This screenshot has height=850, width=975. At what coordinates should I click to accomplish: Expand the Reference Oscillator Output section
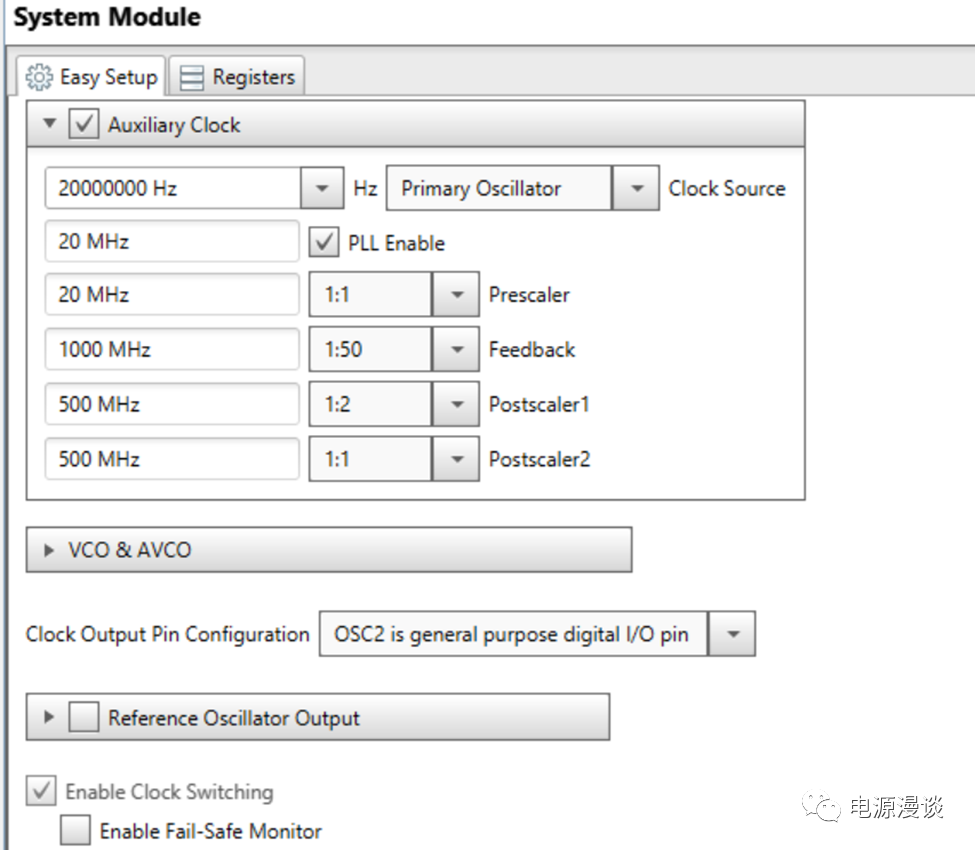point(48,718)
